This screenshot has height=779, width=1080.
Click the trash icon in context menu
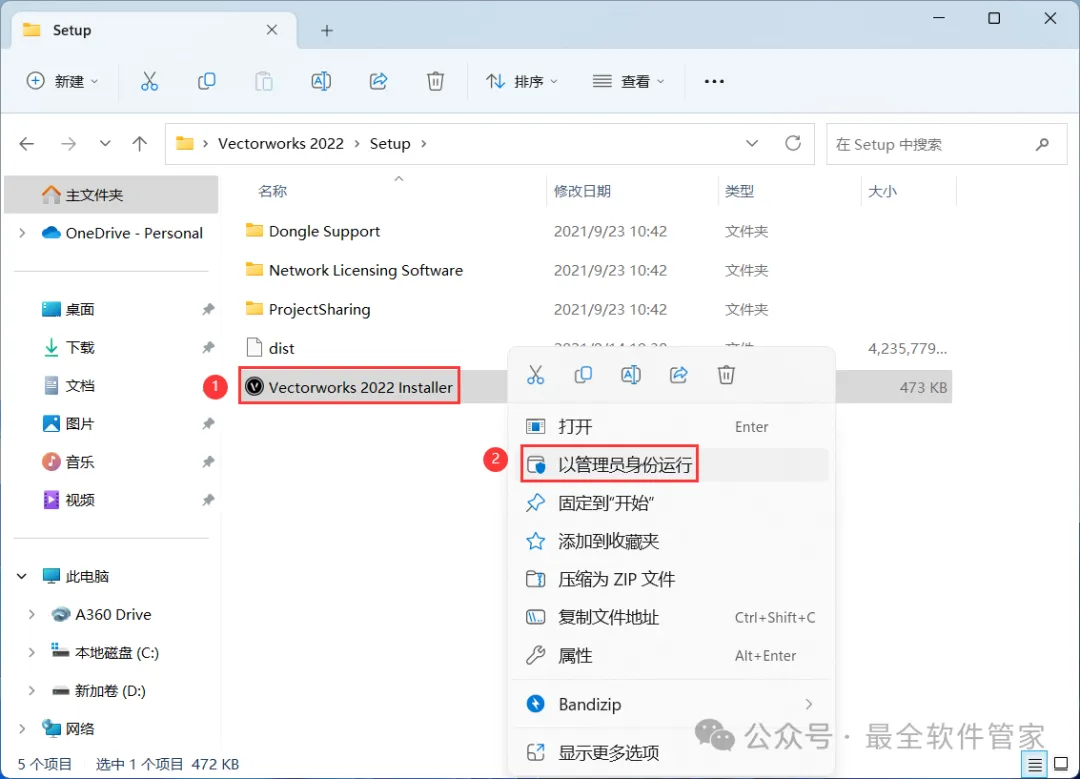coord(726,375)
